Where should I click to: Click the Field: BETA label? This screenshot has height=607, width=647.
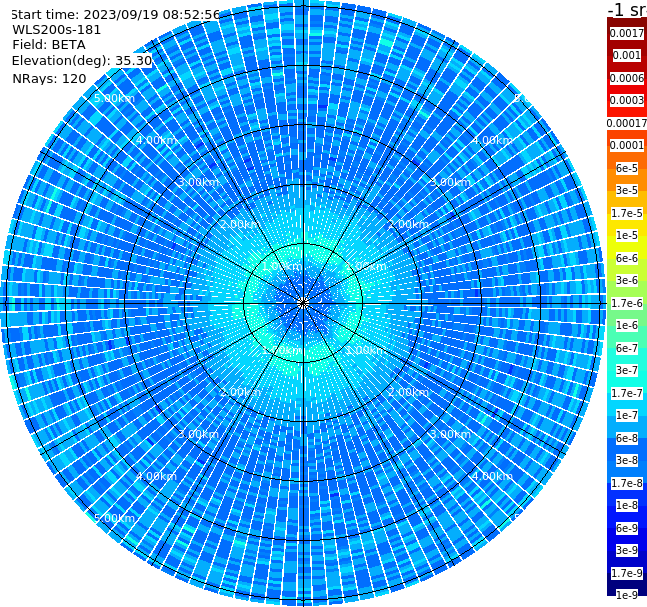coord(49,45)
